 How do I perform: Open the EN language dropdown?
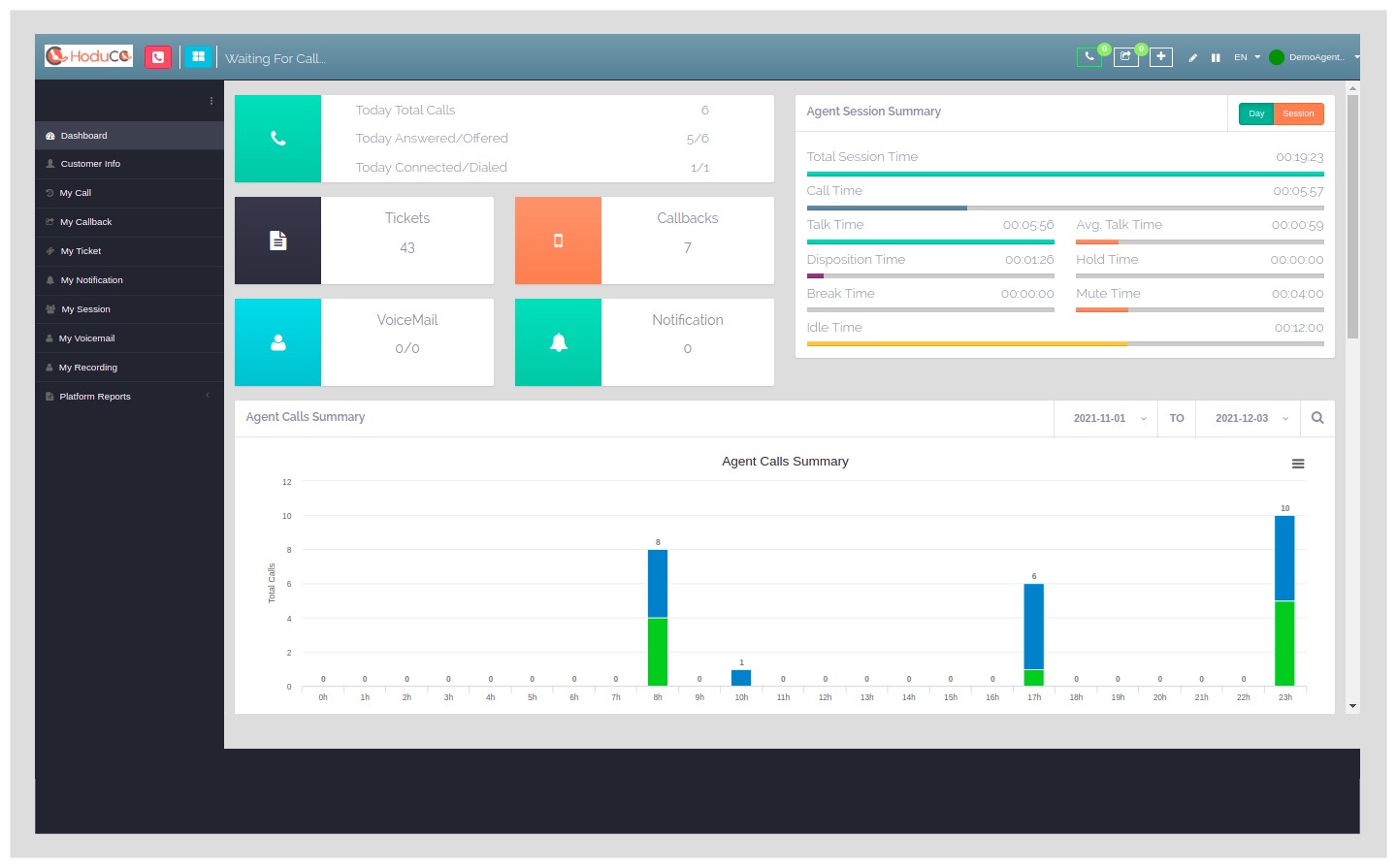1245,57
